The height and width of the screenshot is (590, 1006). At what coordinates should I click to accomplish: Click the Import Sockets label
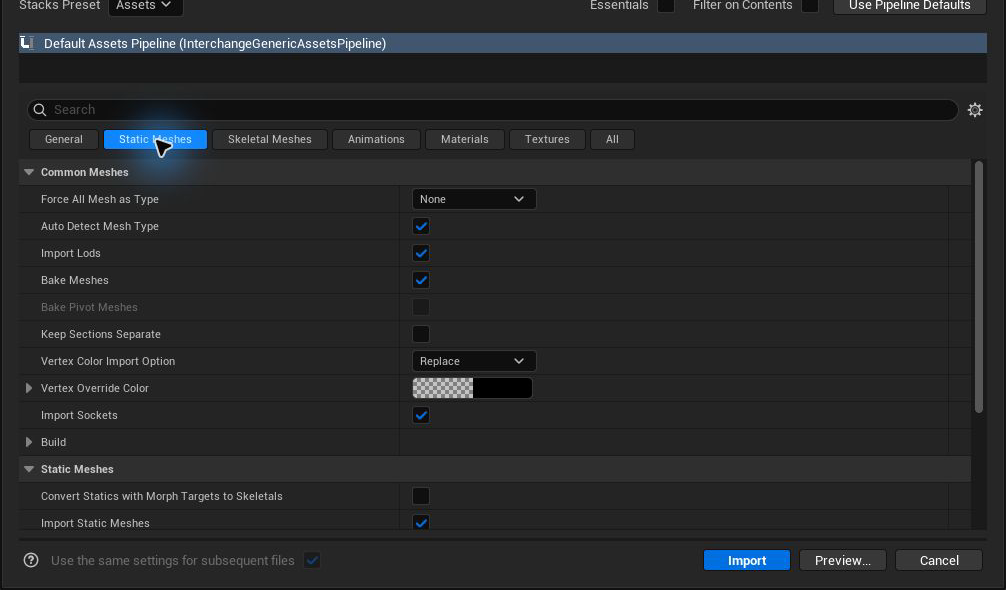tap(79, 415)
